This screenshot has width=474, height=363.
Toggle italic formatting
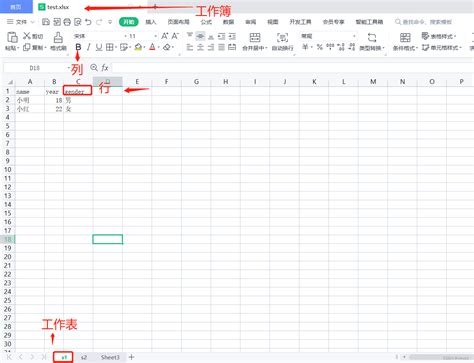89,47
